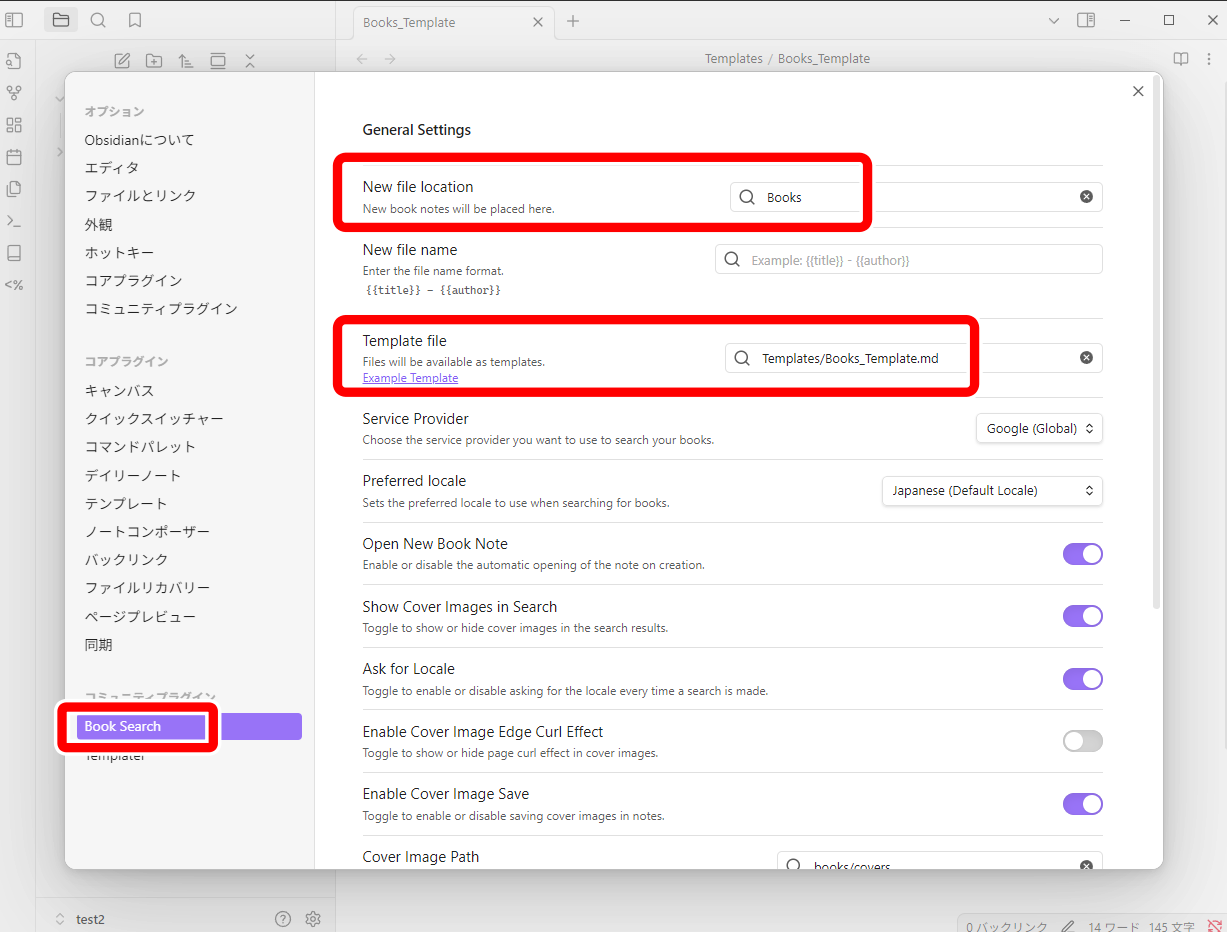Open the Example Template link

410,378
